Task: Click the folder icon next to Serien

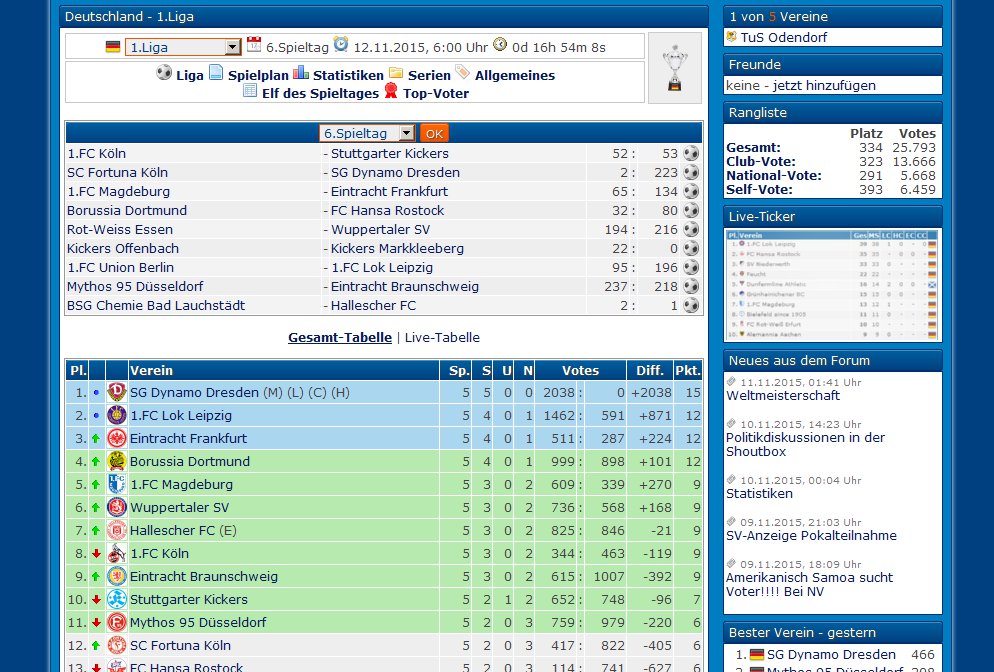Action: point(396,72)
